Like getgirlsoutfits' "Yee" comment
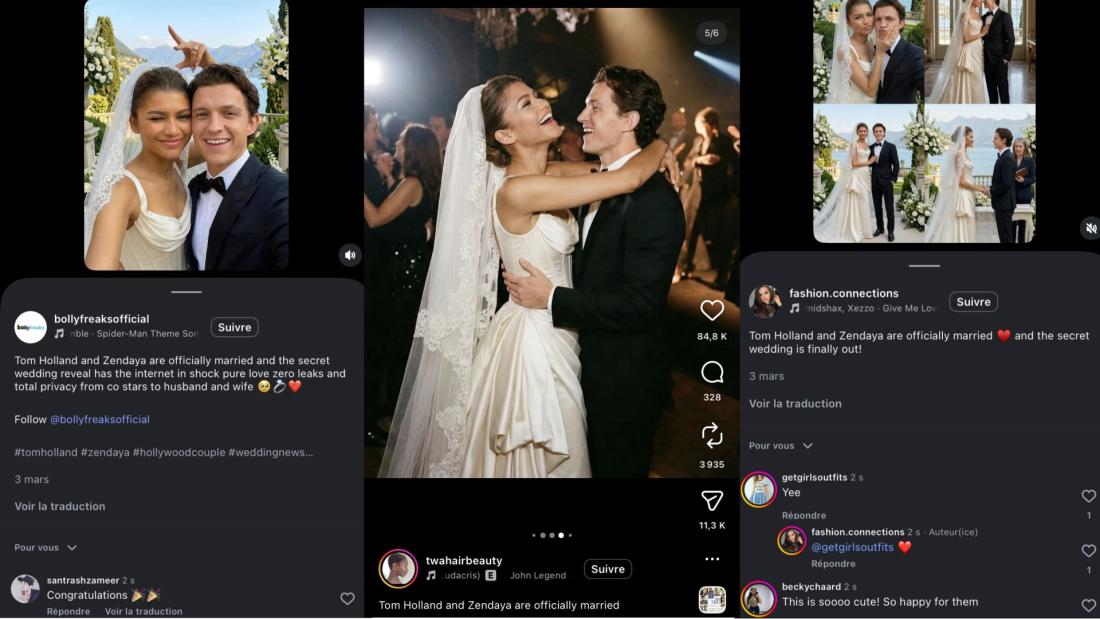 (1089, 496)
